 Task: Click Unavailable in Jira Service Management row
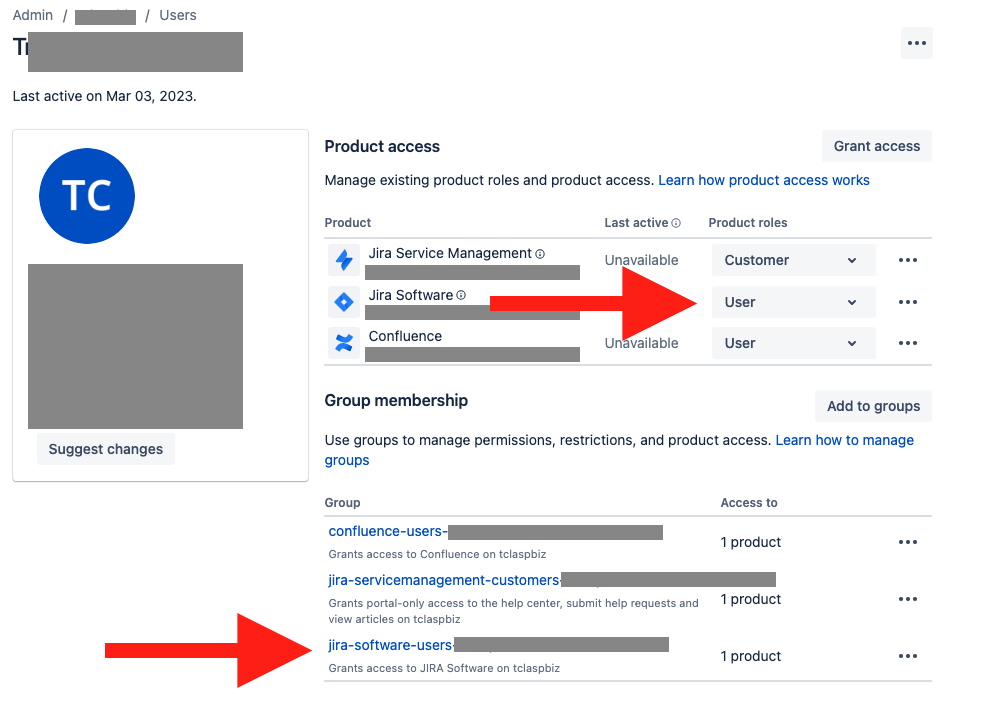[x=641, y=260]
